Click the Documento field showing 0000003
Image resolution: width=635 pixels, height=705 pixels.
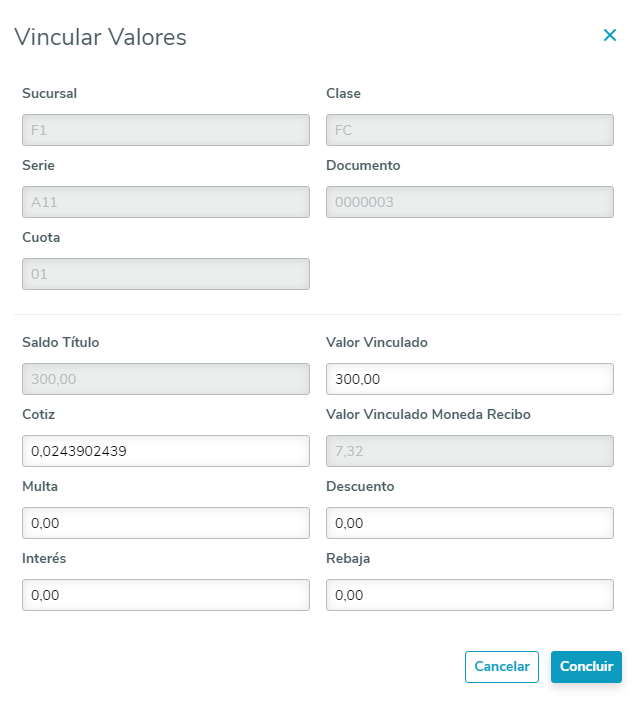point(469,202)
